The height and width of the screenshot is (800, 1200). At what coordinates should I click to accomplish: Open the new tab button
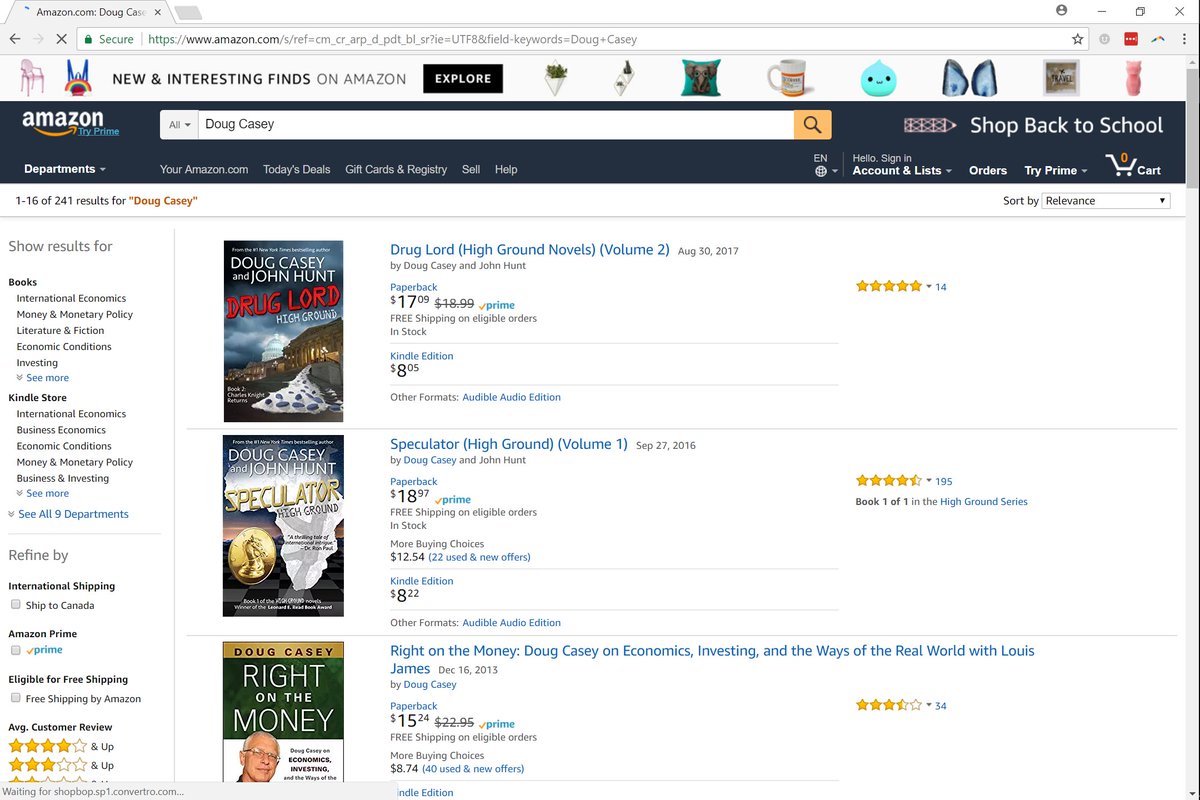pyautogui.click(x=188, y=13)
